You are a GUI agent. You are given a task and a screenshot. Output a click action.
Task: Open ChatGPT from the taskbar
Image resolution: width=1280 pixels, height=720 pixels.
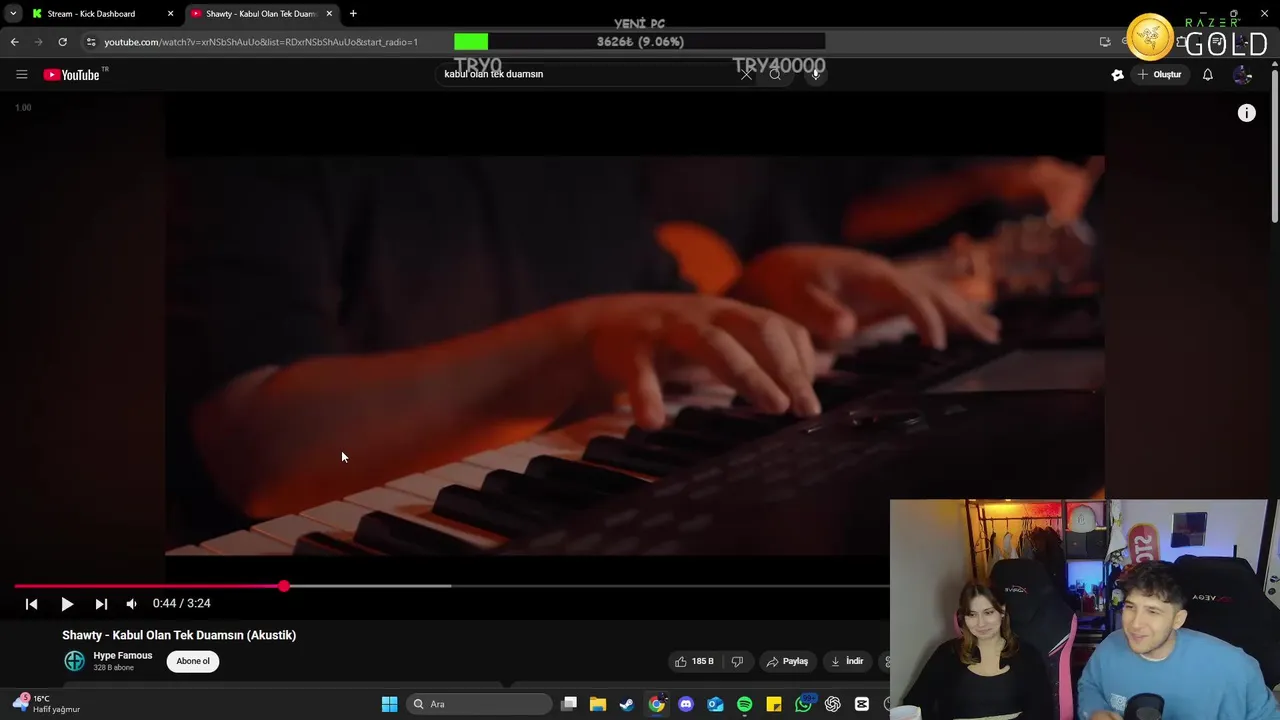[x=832, y=704]
